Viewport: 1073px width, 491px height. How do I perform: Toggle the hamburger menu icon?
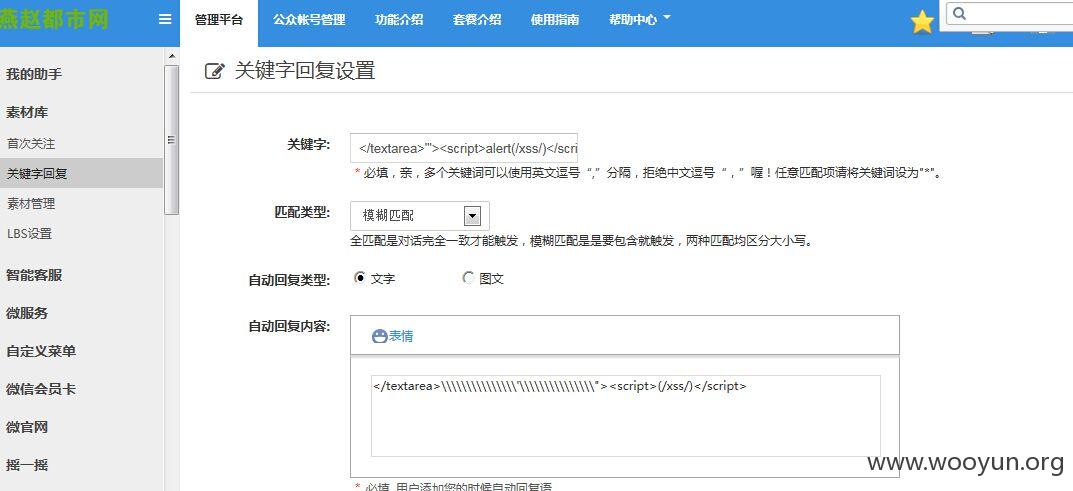[165, 19]
